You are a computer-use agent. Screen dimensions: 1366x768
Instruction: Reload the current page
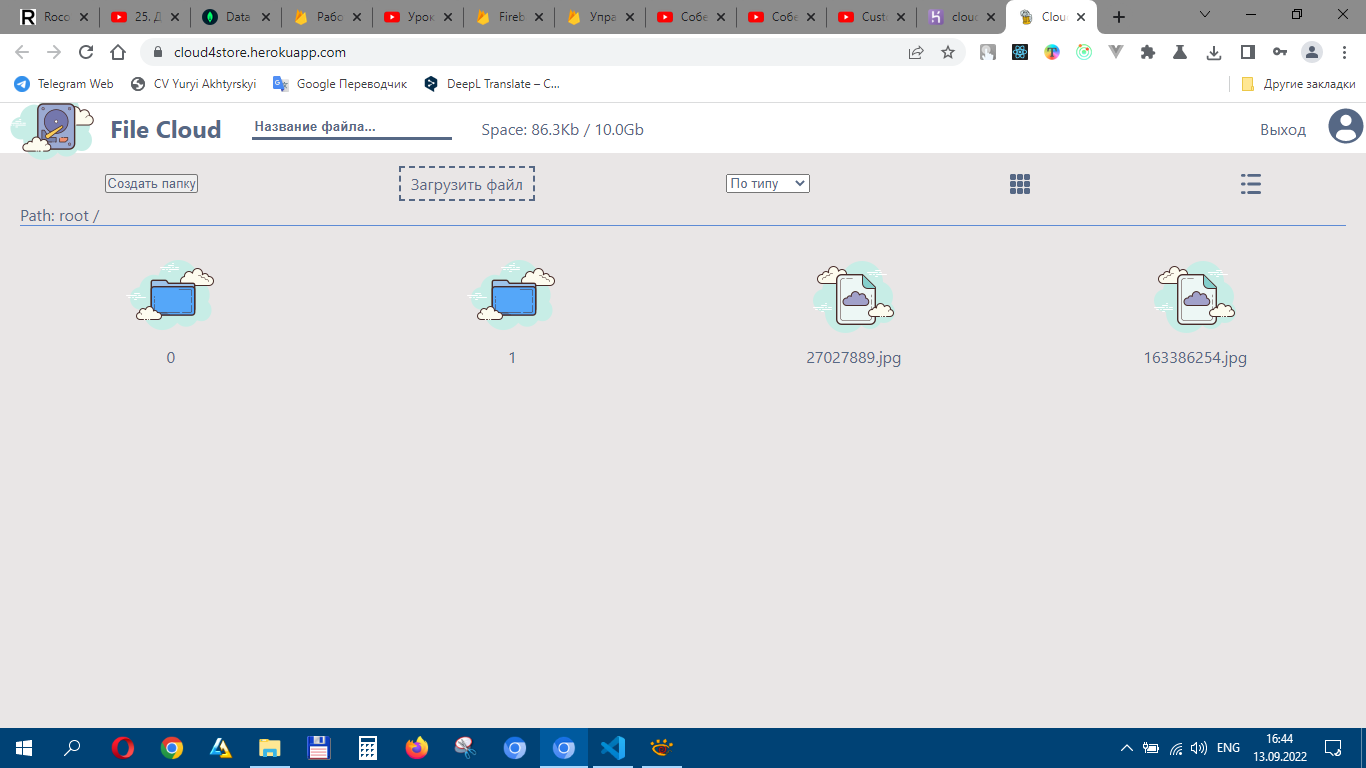click(86, 52)
